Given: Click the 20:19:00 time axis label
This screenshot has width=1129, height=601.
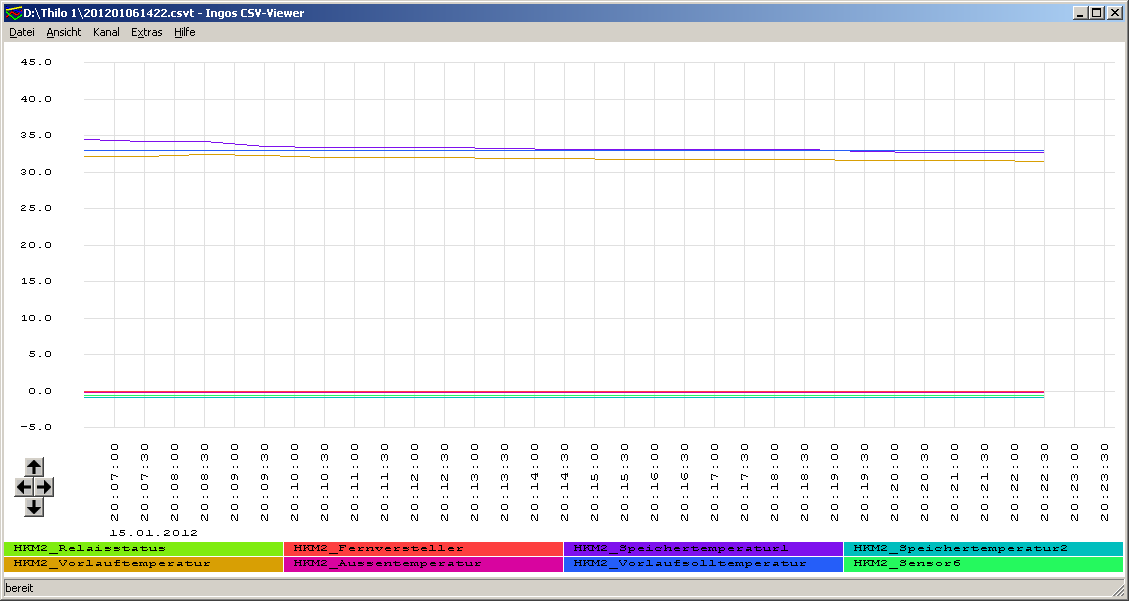Looking at the screenshot, I should click(x=834, y=482).
